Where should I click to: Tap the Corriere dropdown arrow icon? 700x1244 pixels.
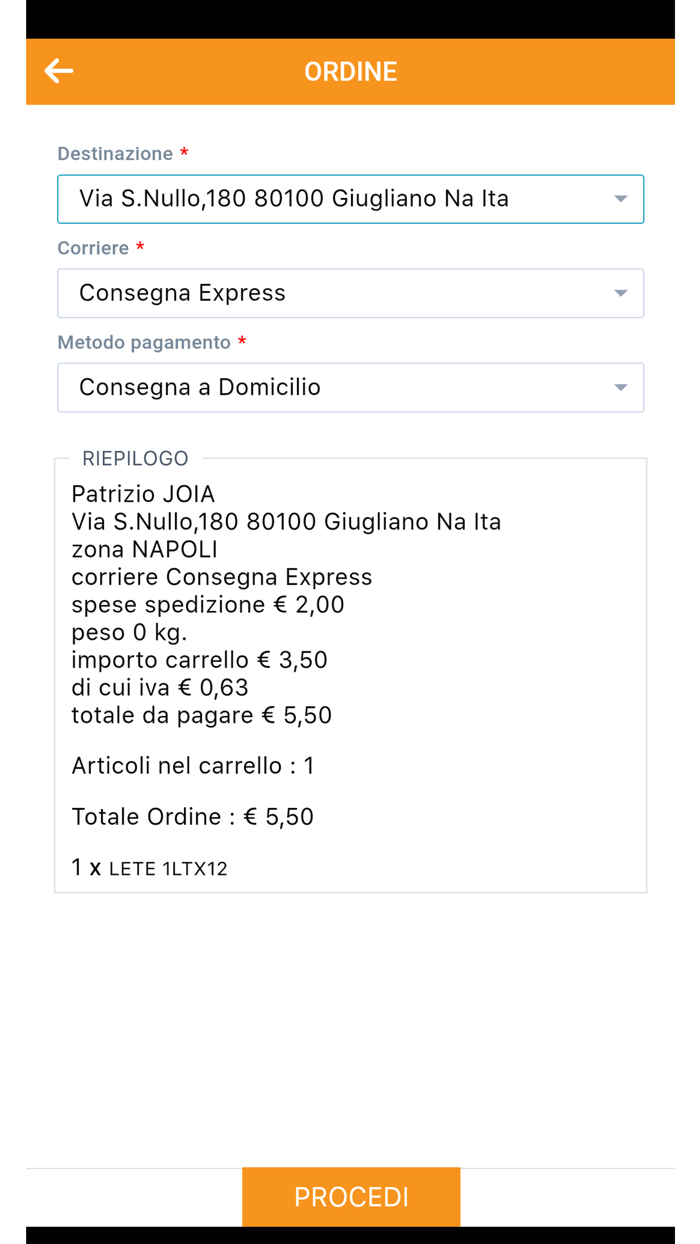click(620, 293)
